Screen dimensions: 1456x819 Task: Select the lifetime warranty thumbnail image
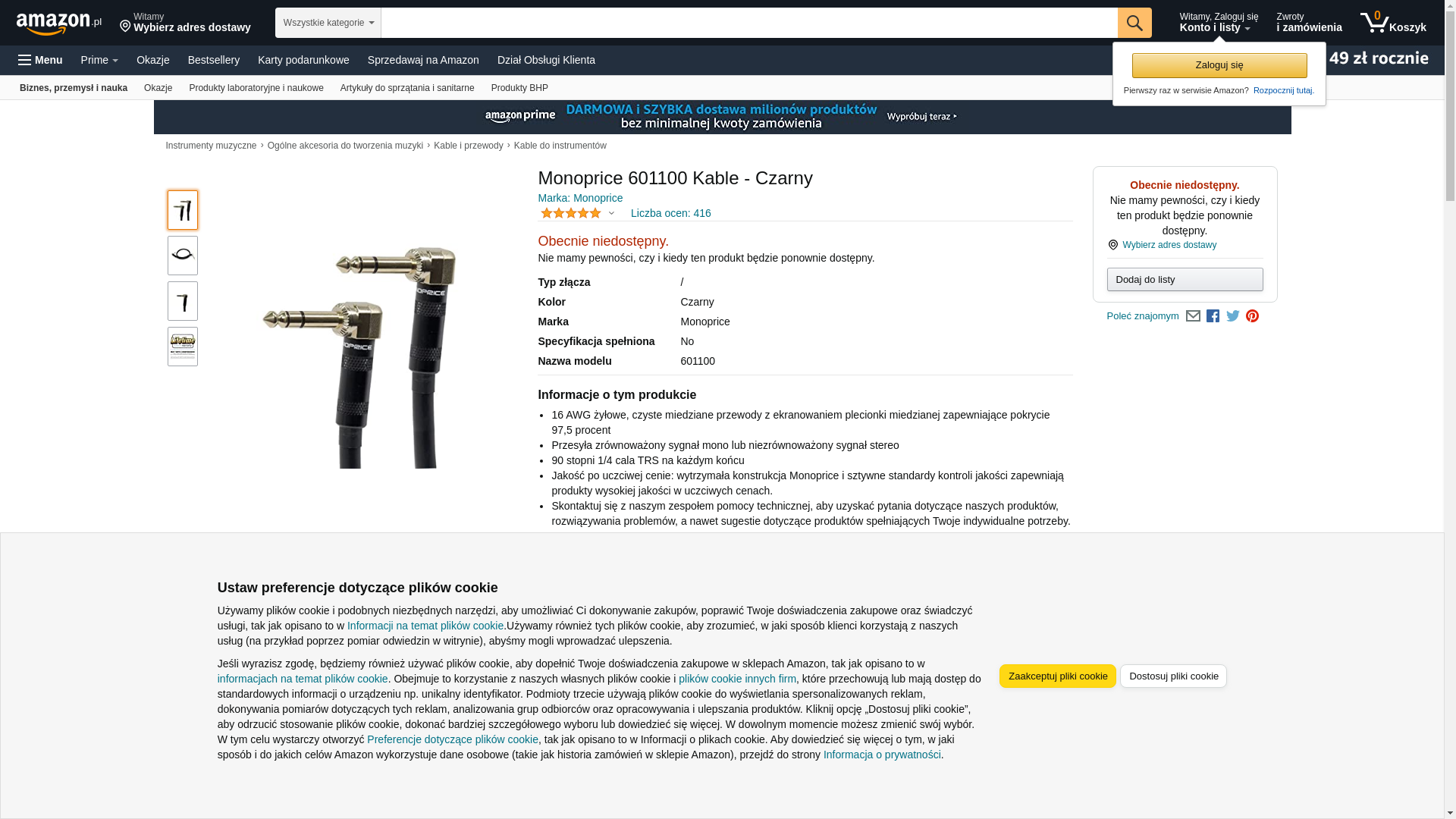pyautogui.click(x=183, y=347)
